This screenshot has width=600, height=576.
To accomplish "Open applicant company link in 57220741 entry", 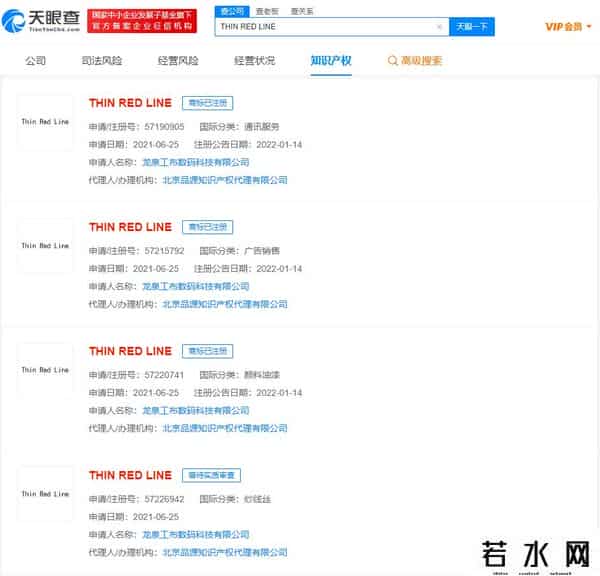I will tap(196, 411).
